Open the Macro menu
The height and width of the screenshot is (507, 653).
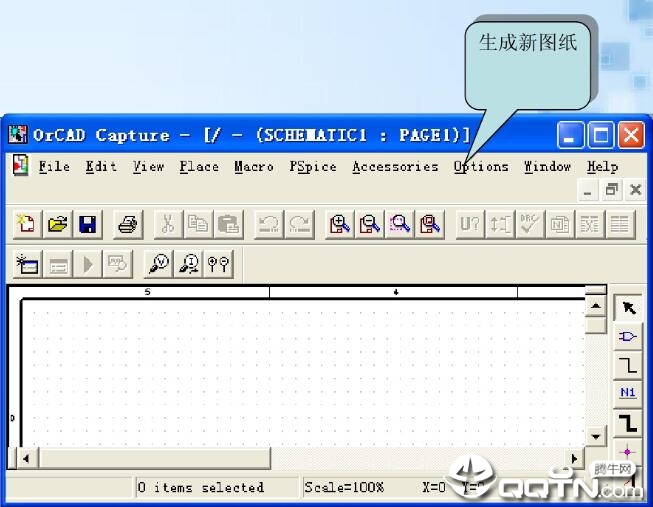coord(254,167)
